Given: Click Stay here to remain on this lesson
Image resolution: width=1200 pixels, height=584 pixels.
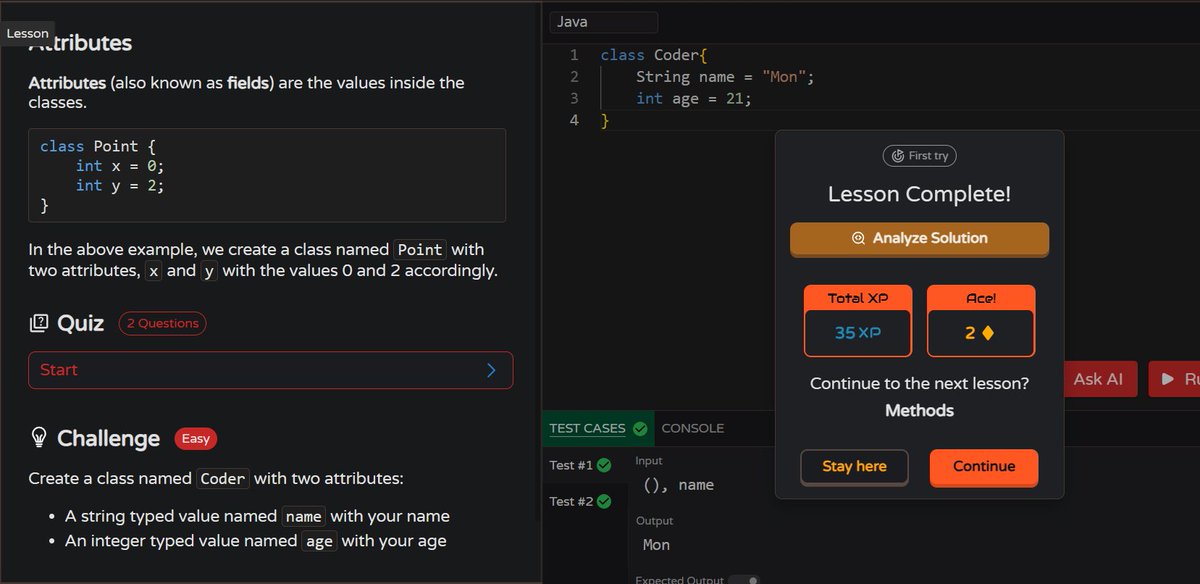Looking at the screenshot, I should pyautogui.click(x=854, y=467).
